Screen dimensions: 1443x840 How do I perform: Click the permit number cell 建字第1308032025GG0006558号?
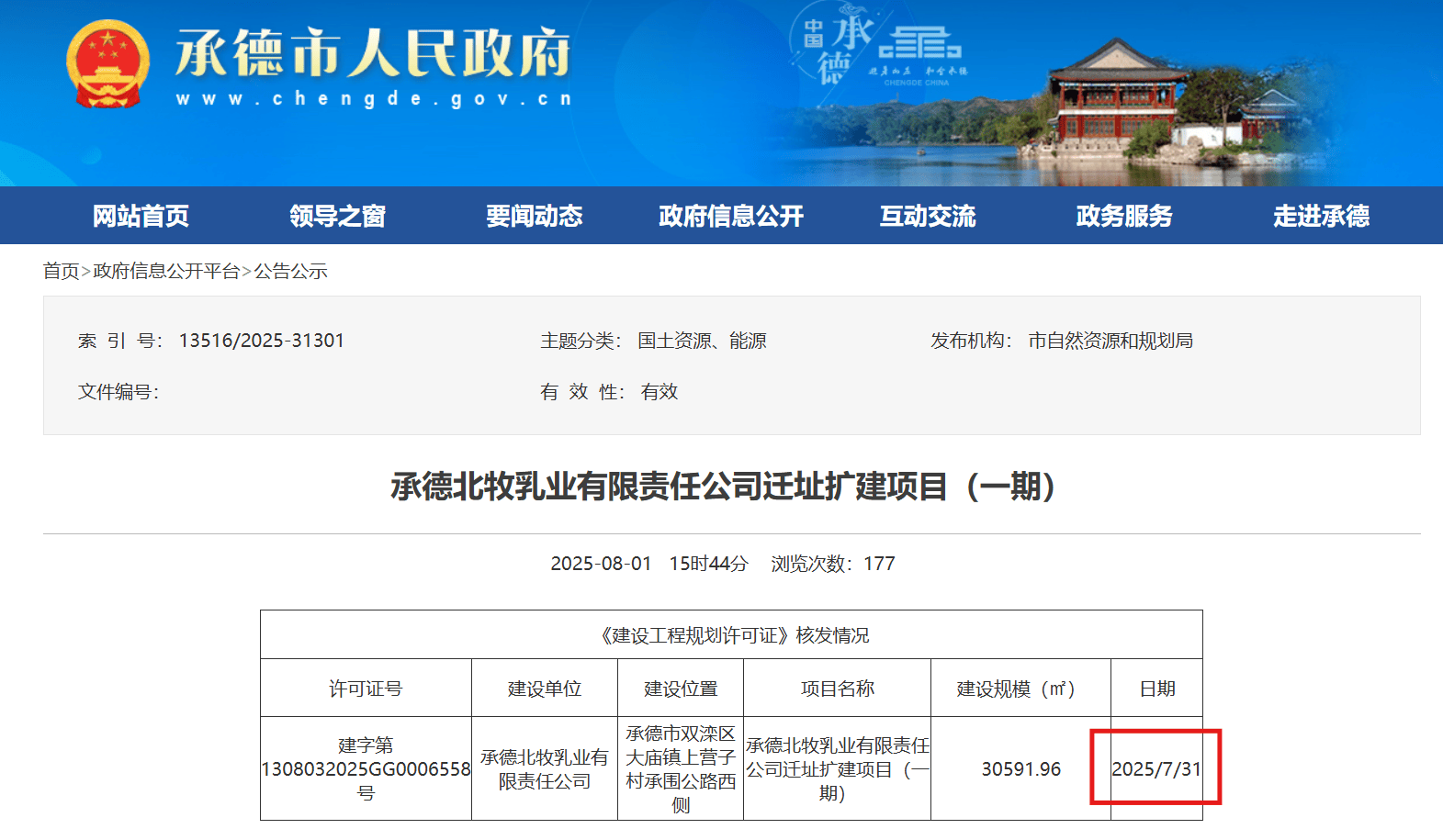click(366, 768)
